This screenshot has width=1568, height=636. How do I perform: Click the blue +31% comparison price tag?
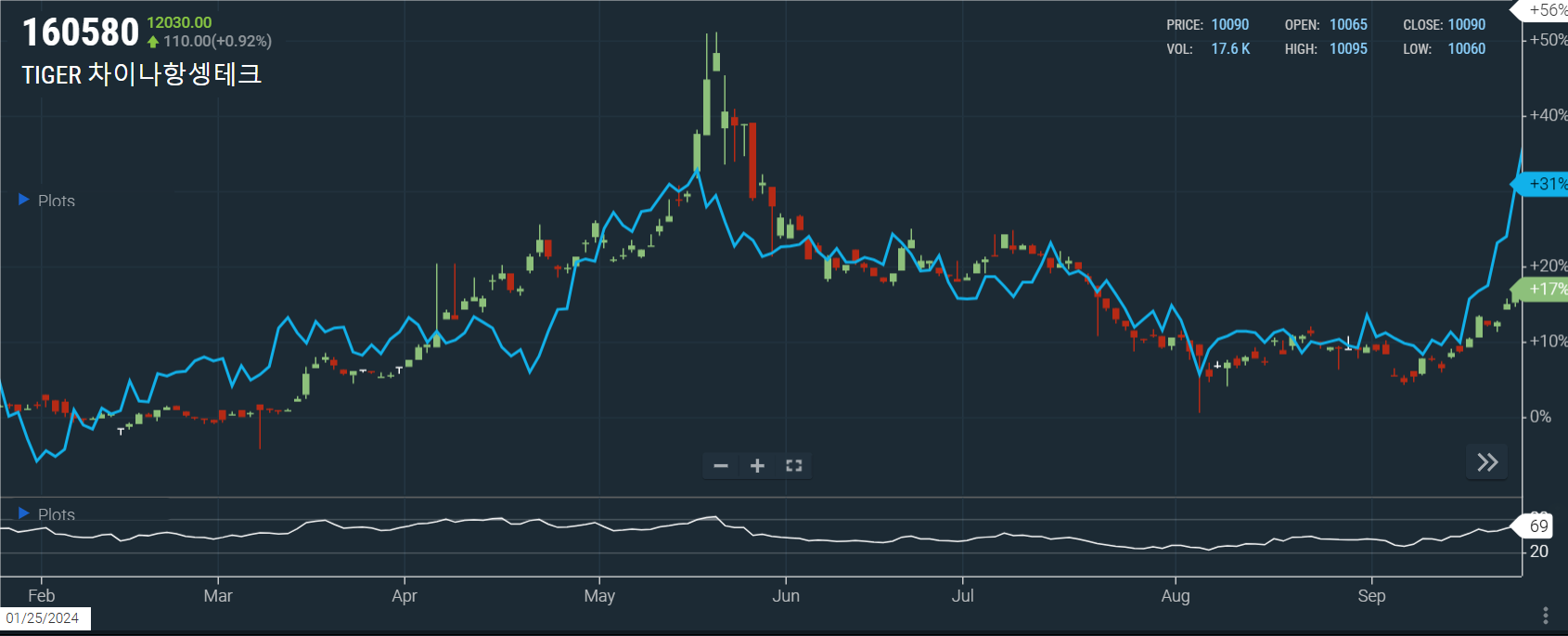[1543, 184]
